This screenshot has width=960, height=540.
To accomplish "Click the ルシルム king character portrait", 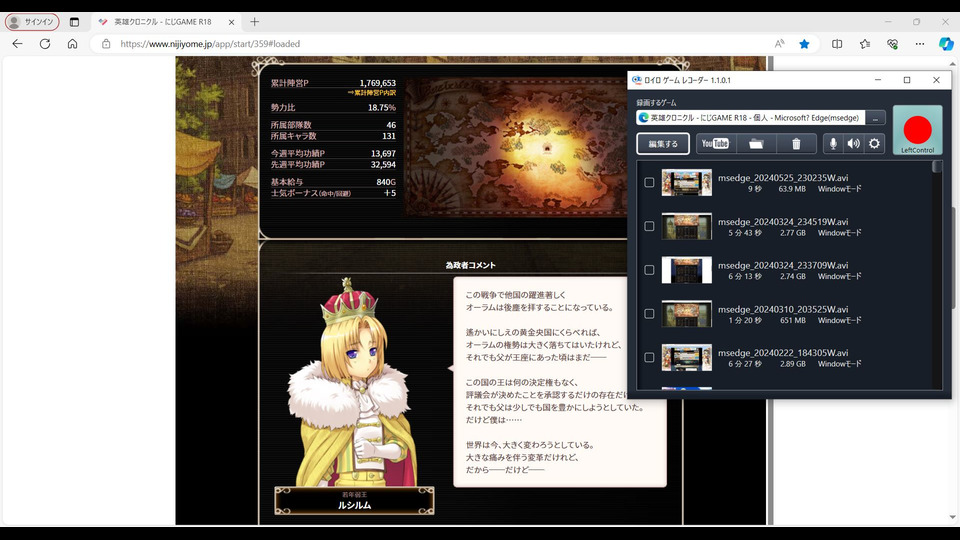I will [x=352, y=383].
